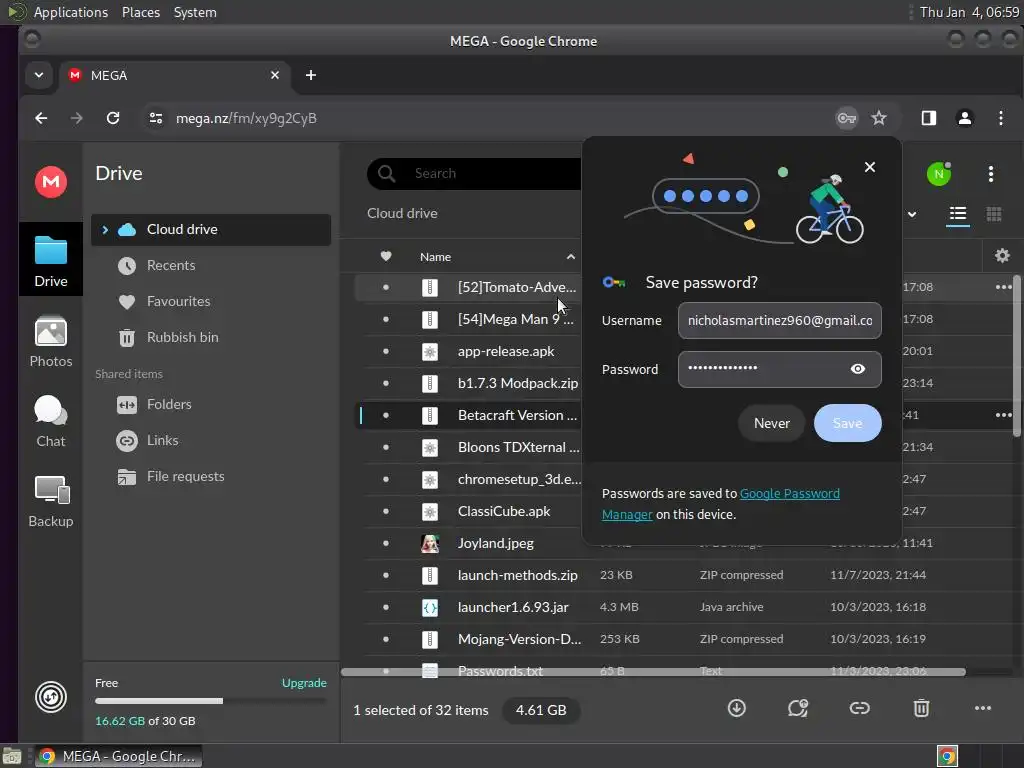Expand the Cloud drive tree chevron
The image size is (1024, 768).
click(104, 229)
